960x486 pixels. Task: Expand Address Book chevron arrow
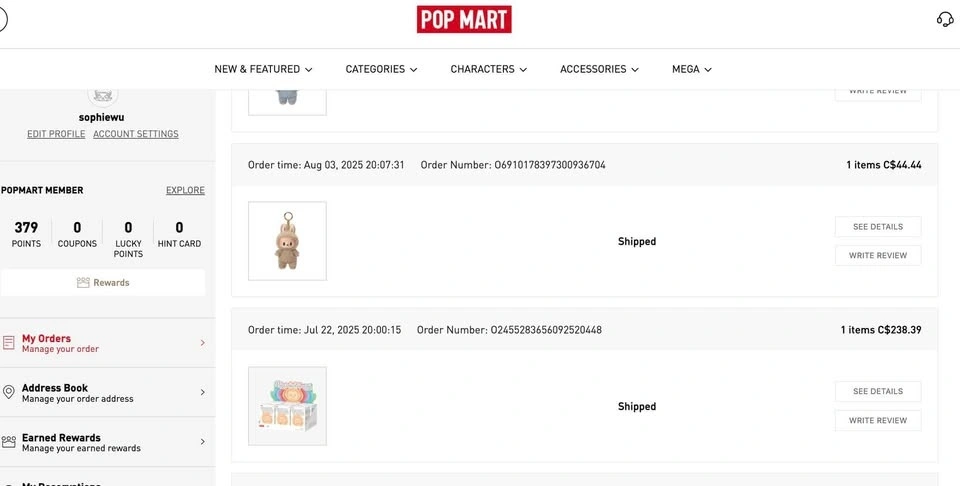coord(203,392)
